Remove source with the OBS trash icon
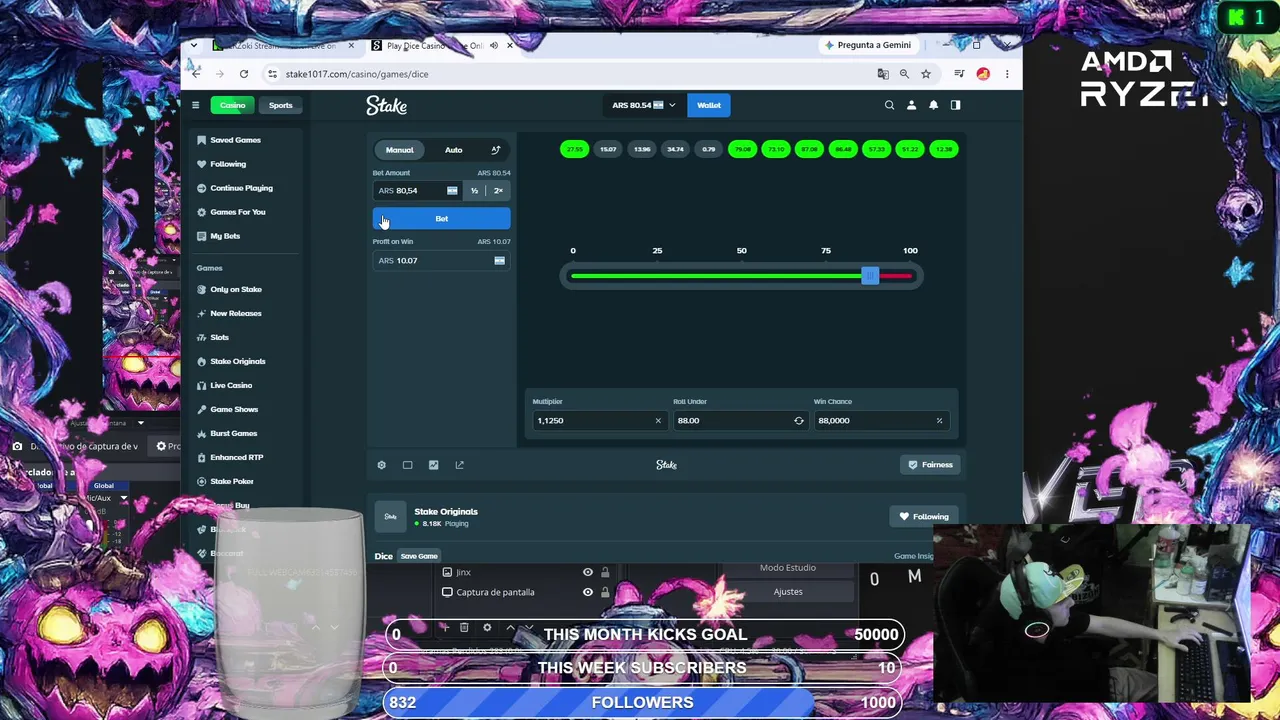1280x720 pixels. pos(464,628)
